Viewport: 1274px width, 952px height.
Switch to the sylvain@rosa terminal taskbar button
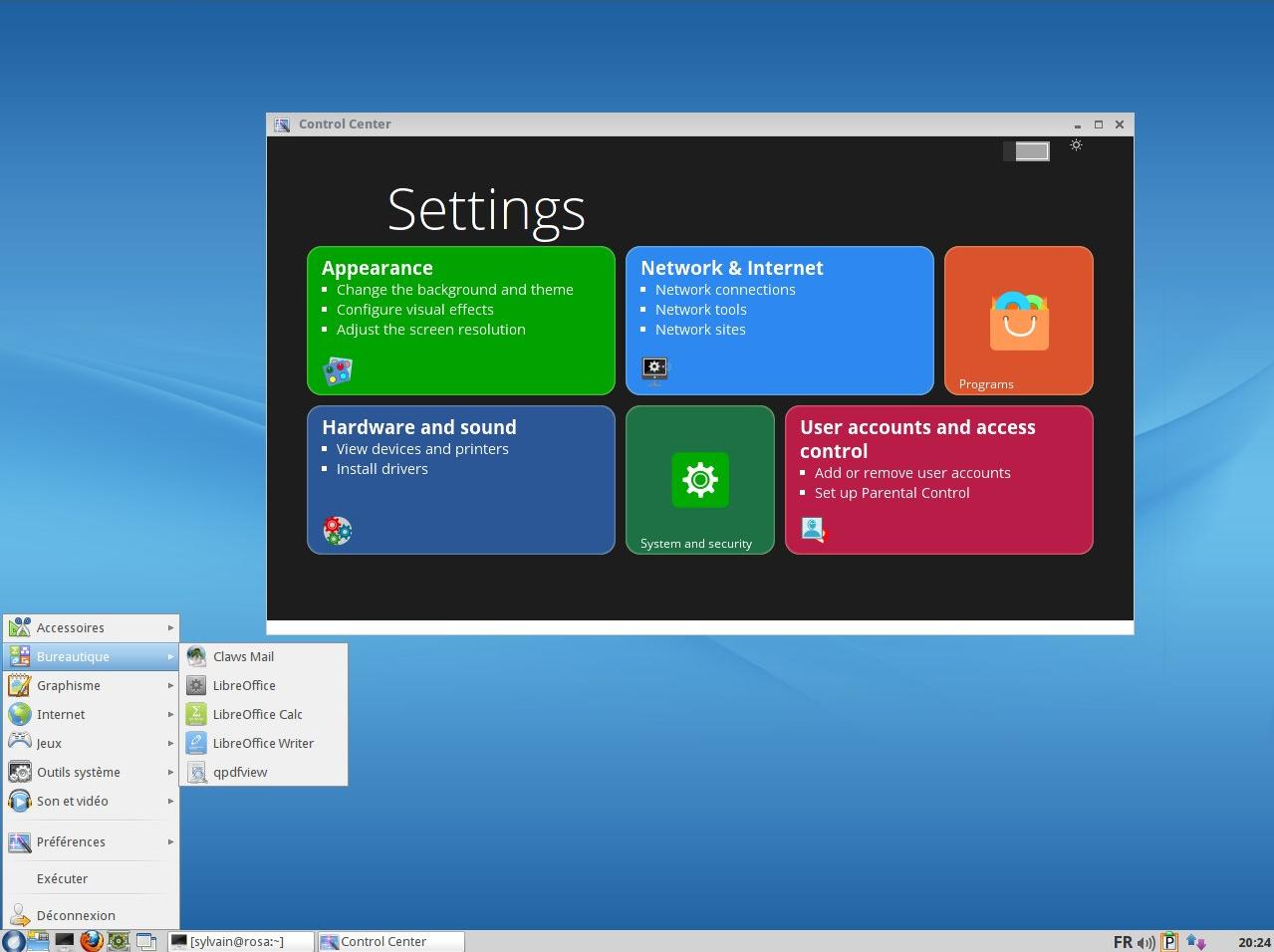coord(237,941)
